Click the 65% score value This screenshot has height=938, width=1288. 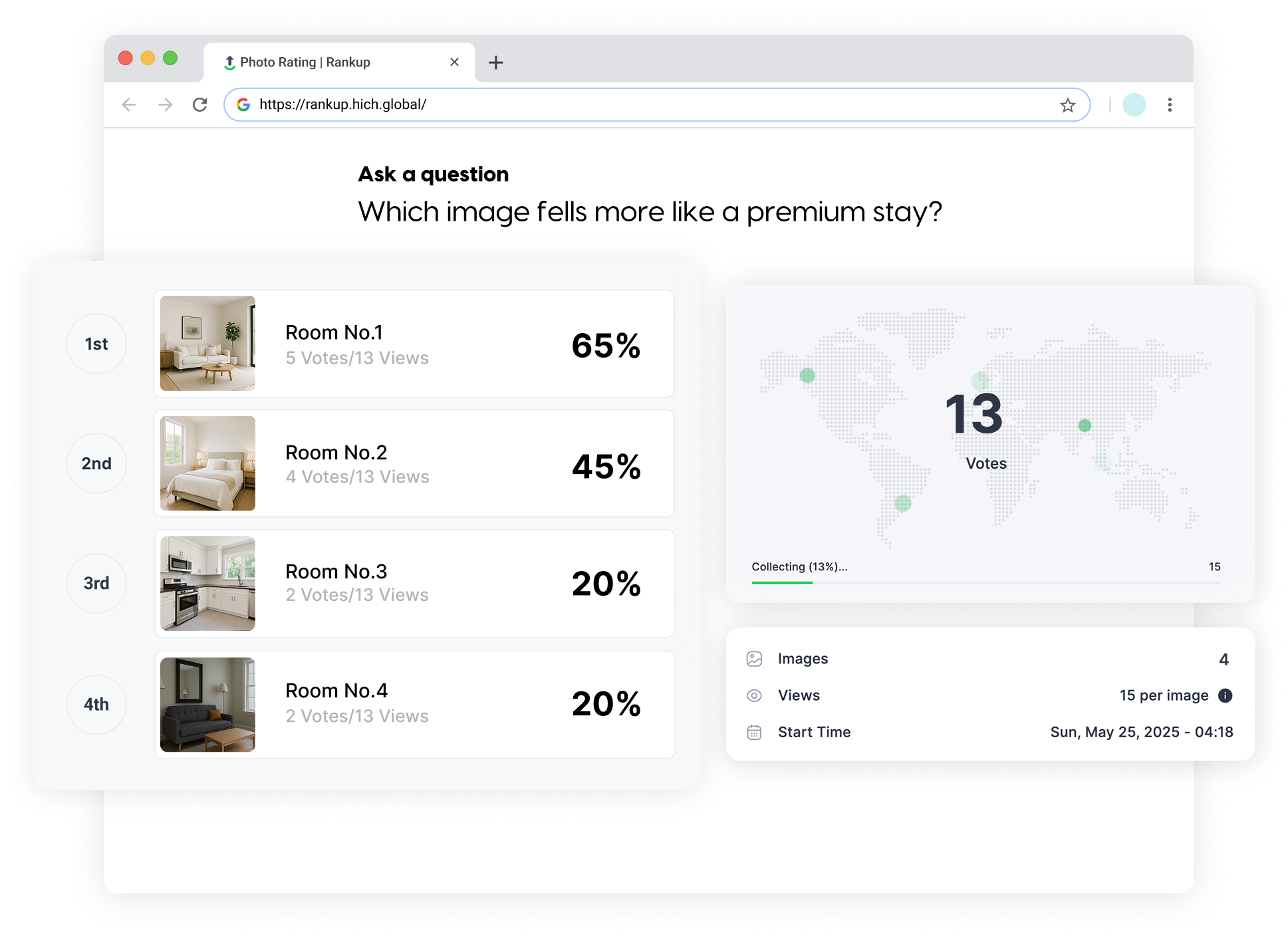tap(606, 346)
